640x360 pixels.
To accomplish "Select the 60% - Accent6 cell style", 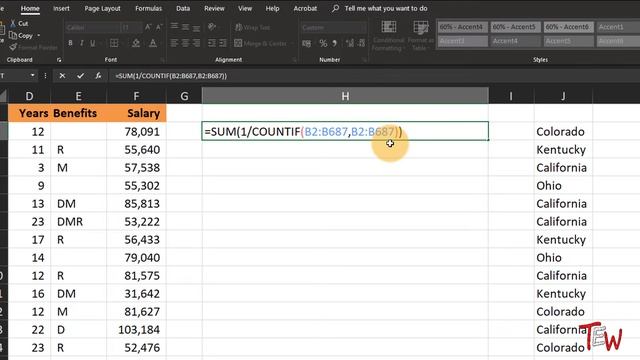I will coord(569,27).
